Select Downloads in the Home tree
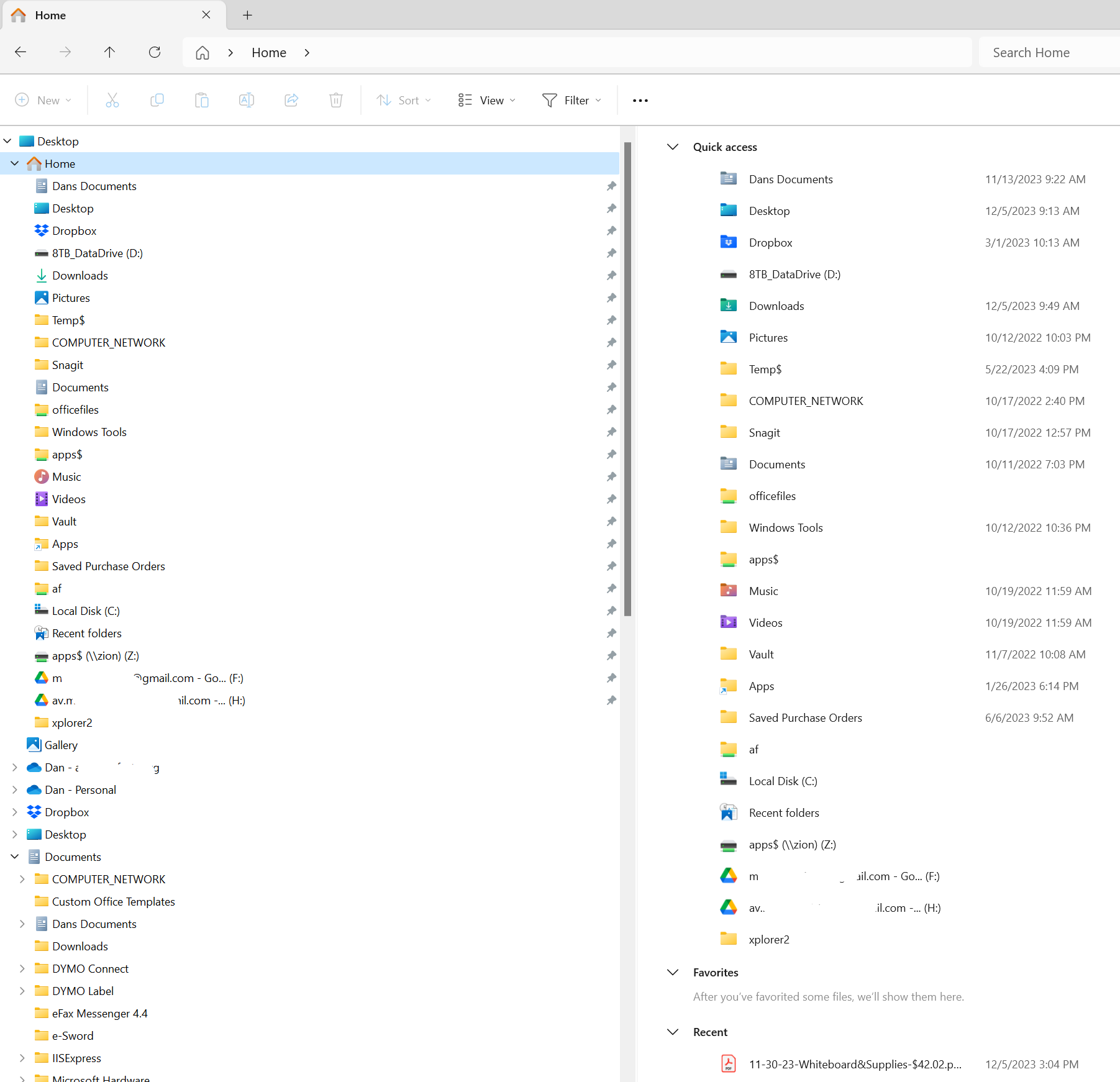The width and height of the screenshot is (1120, 1082). 80,276
